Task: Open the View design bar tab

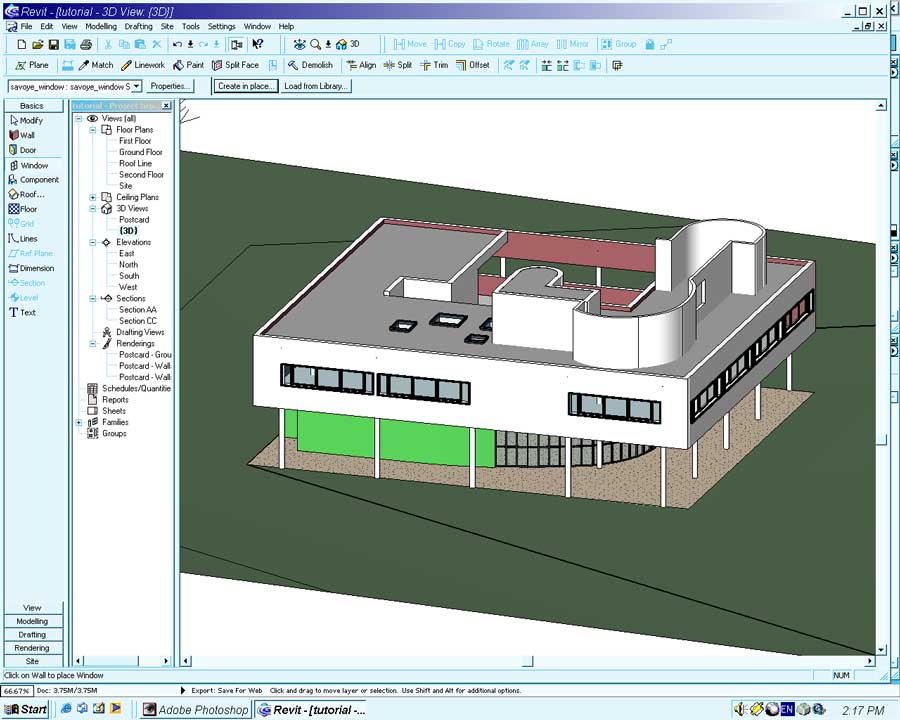Action: pyautogui.click(x=33, y=608)
